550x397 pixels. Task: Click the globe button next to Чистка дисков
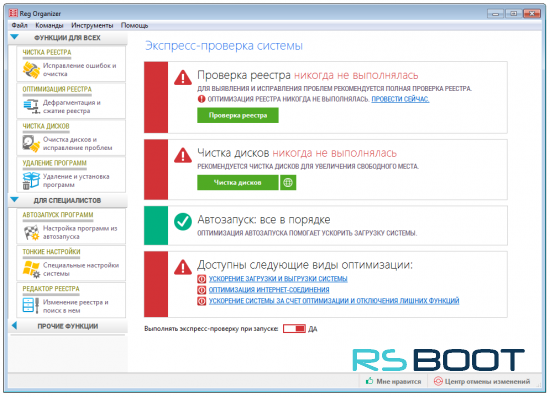[288, 182]
